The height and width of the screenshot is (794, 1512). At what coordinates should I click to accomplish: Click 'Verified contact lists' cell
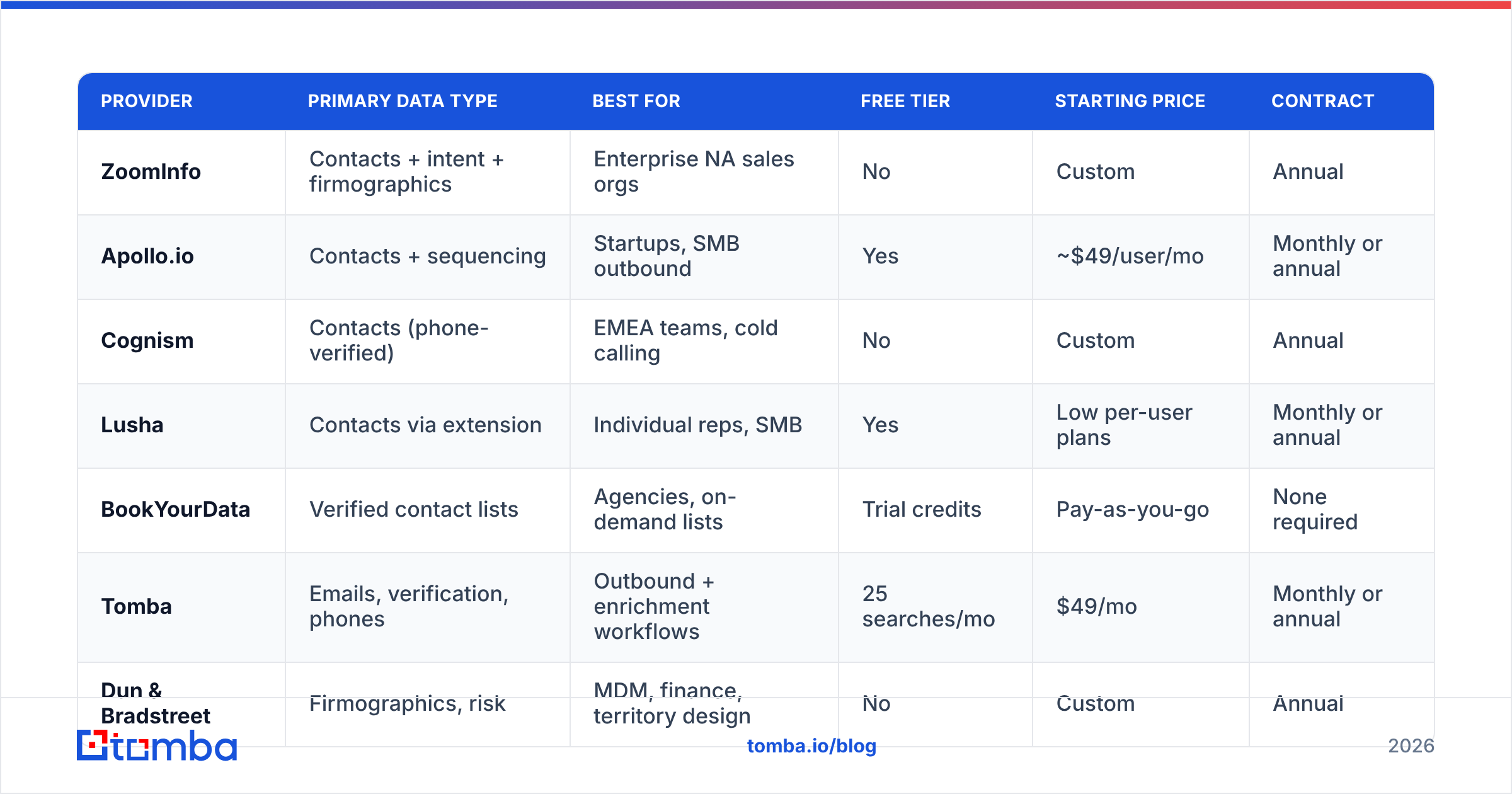coord(428,510)
